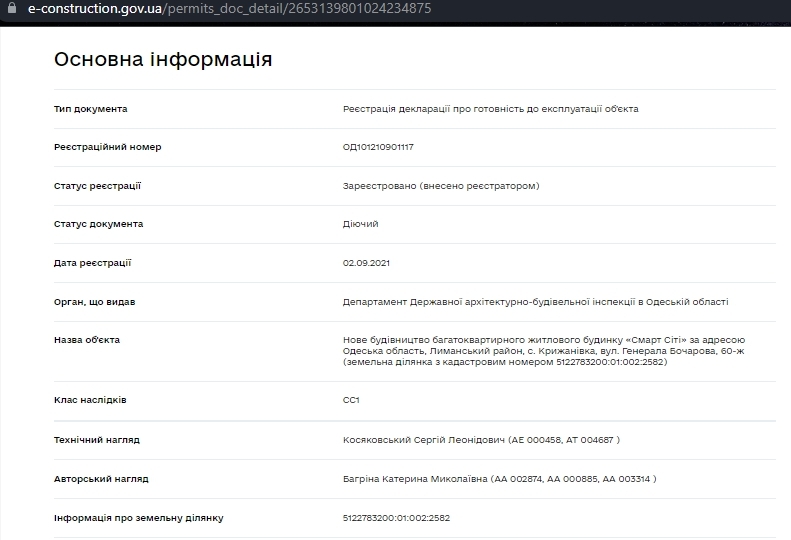Click 'Косяковський Сергій Леонідович' supervisor entry

pyautogui.click(x=481, y=440)
